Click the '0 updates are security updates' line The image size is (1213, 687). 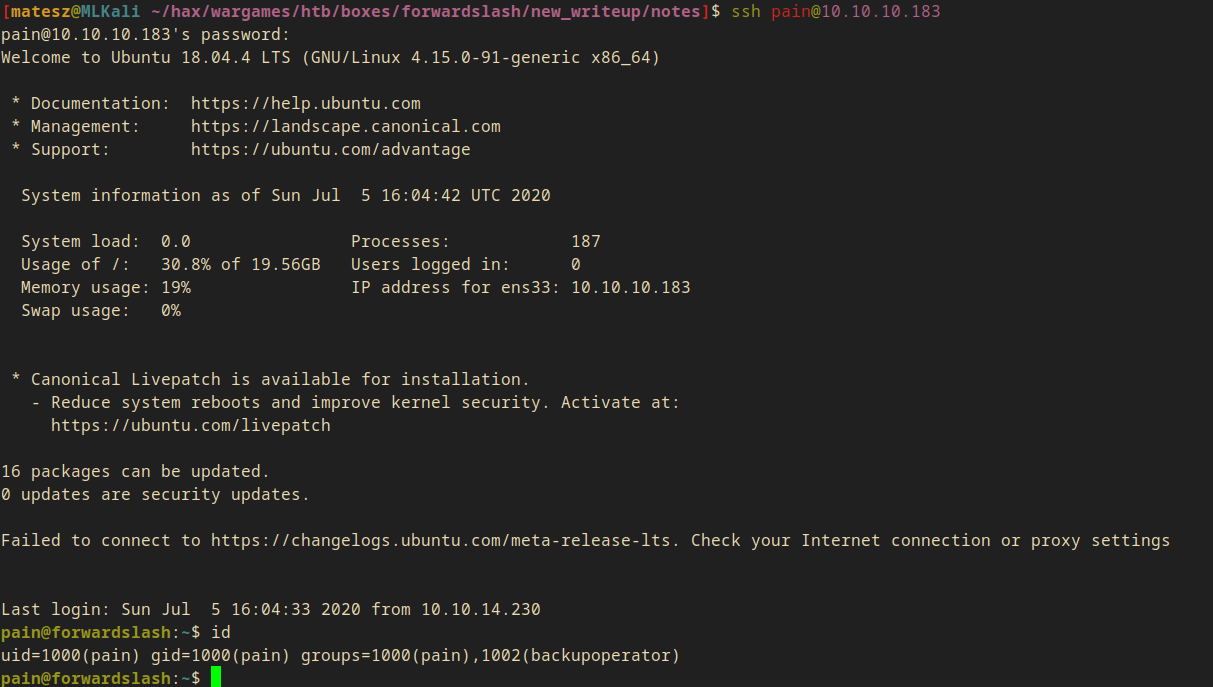pos(155,494)
